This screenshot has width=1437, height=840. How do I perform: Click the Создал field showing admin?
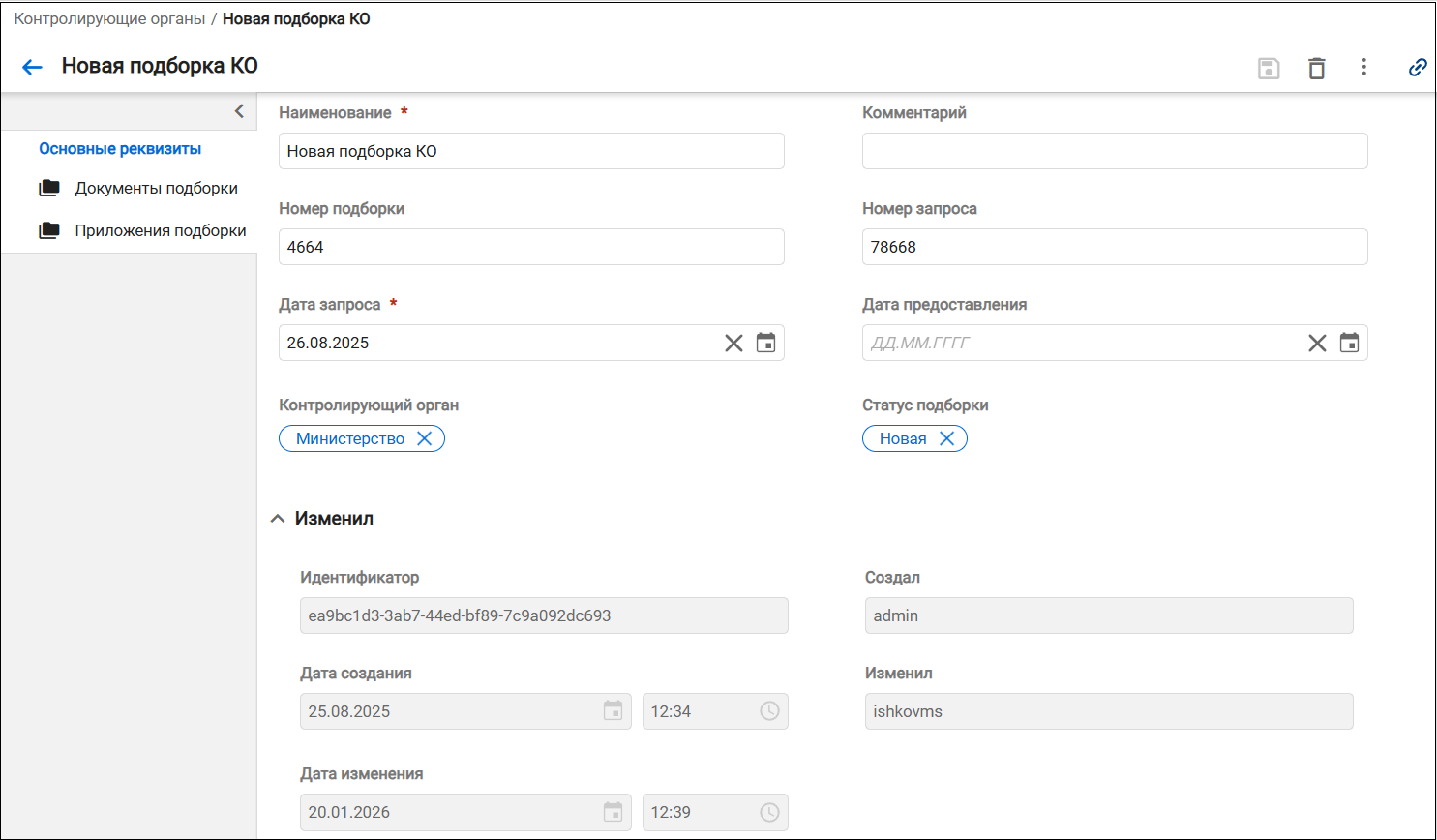pos(1109,615)
